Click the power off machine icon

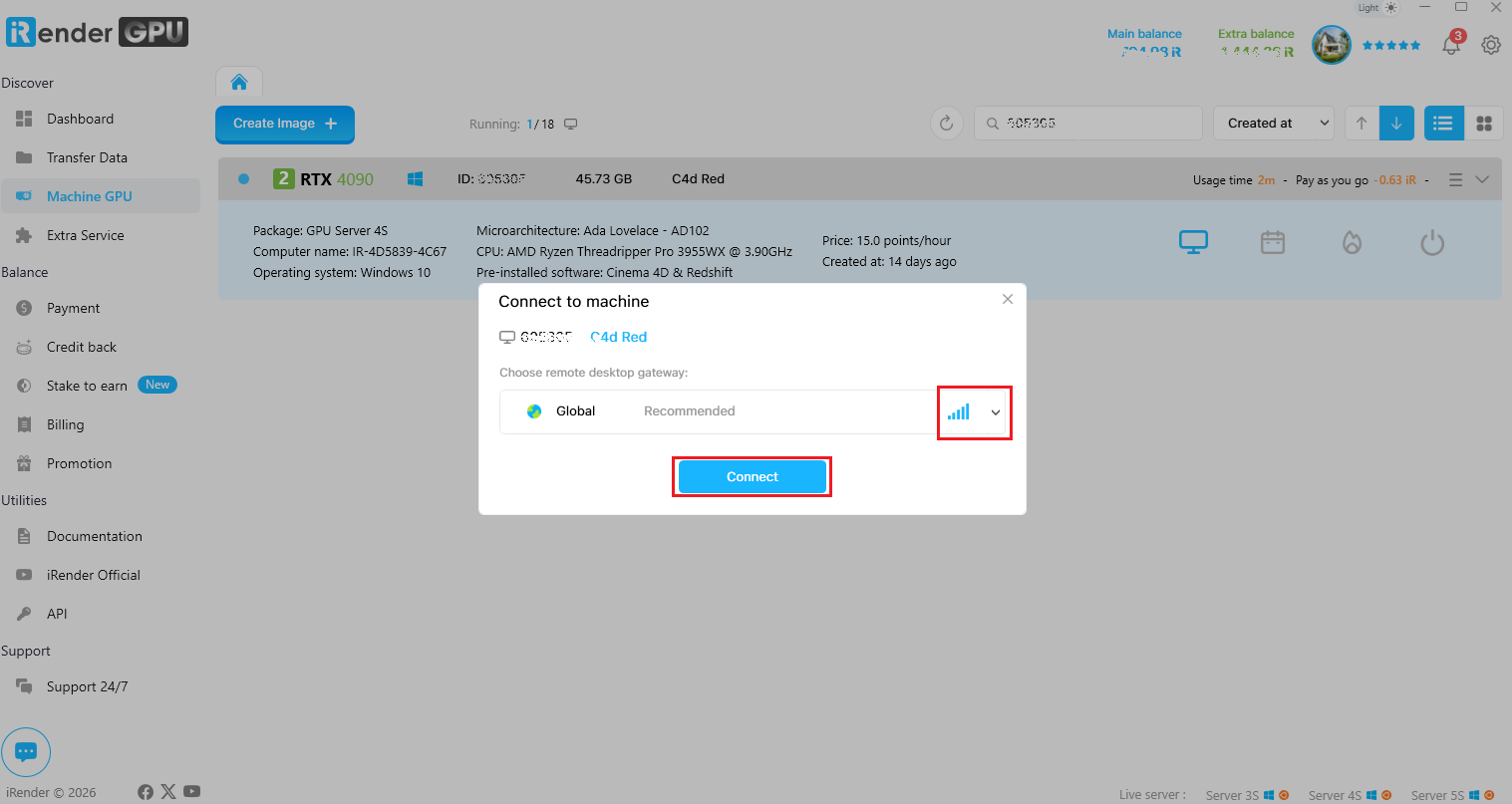pos(1432,242)
